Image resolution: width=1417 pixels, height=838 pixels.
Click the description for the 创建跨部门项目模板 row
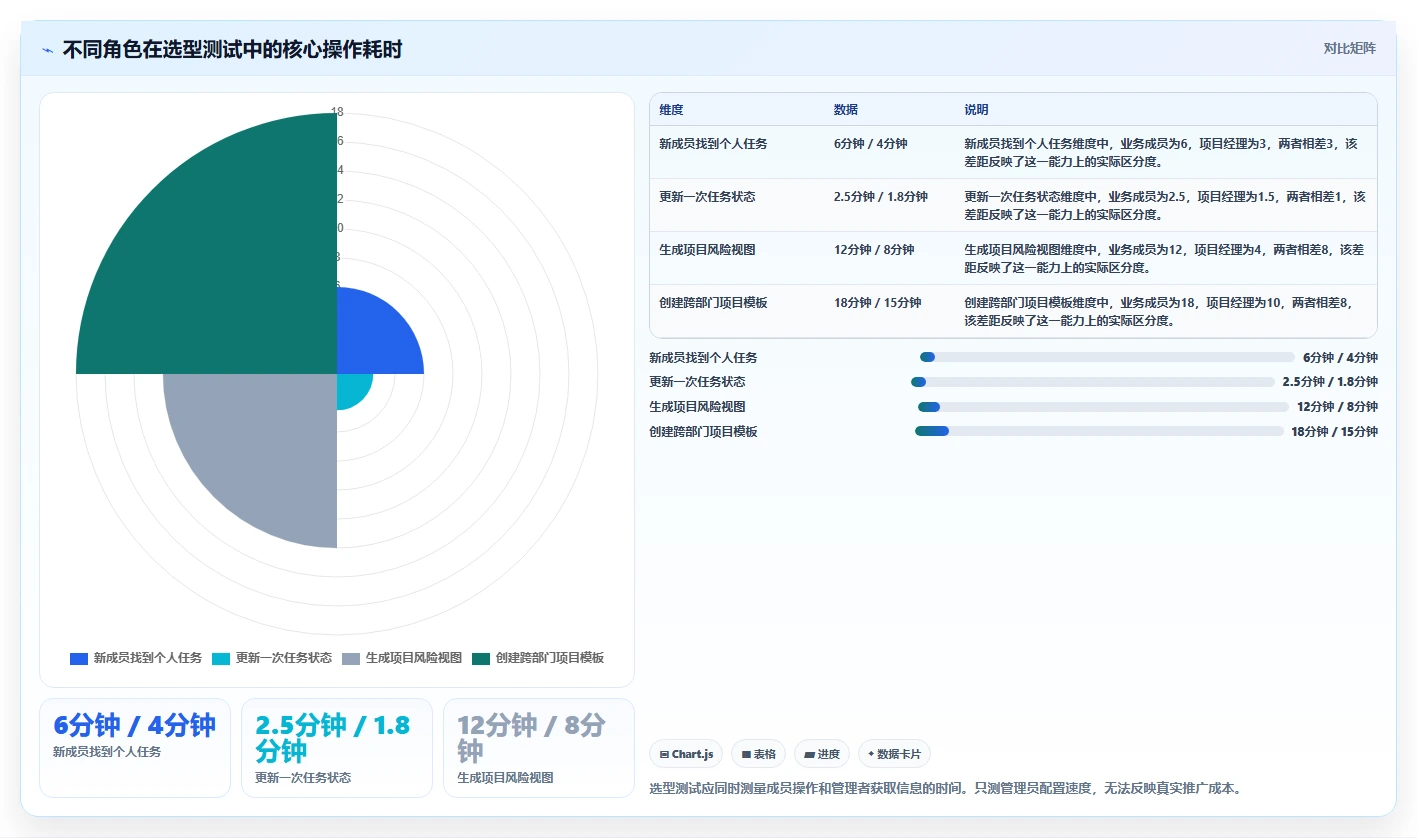(1157, 311)
